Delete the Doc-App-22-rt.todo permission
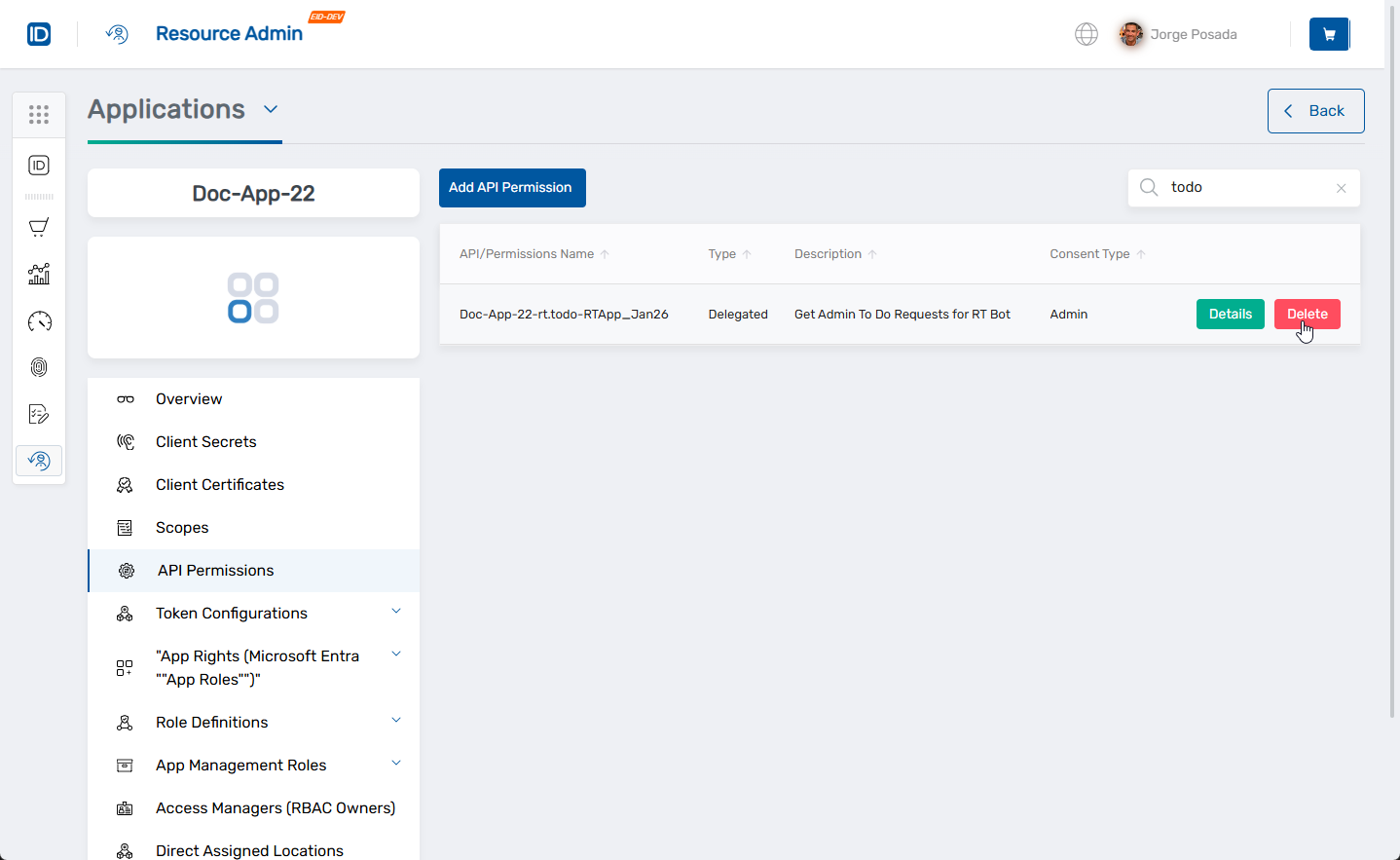This screenshot has height=860, width=1400. (1307, 314)
